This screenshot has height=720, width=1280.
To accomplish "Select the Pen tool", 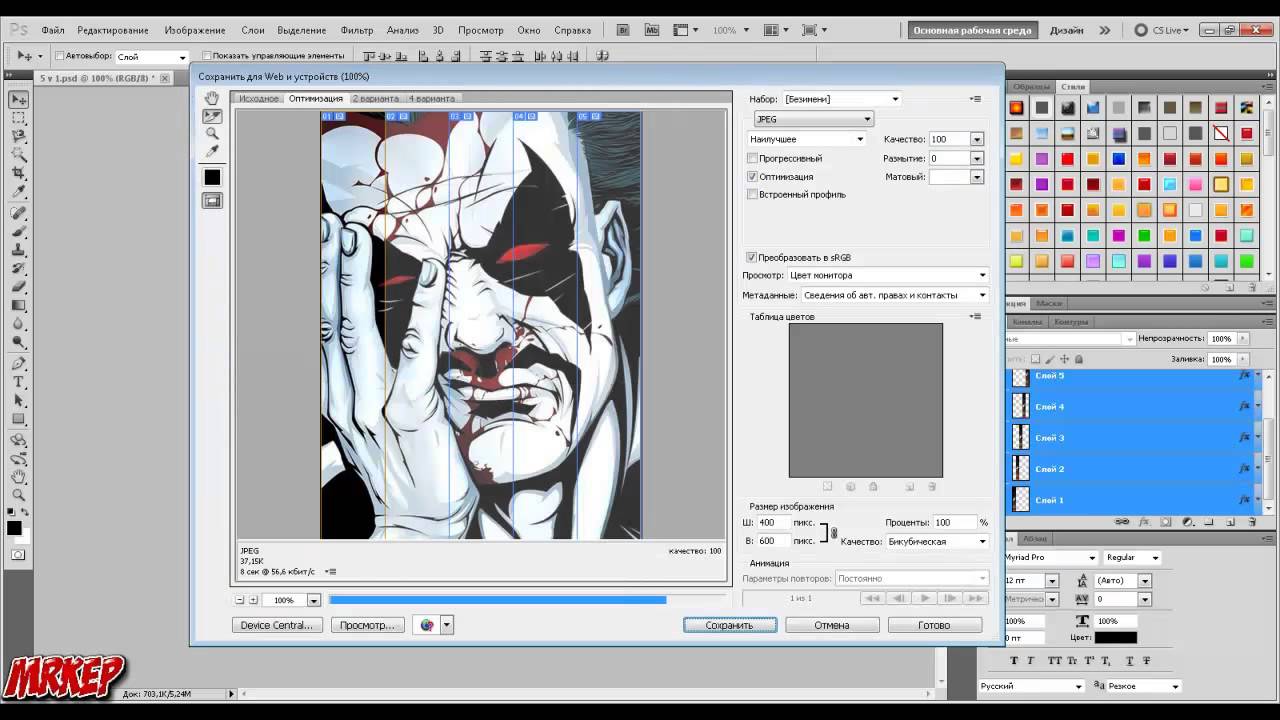I will tap(19, 364).
